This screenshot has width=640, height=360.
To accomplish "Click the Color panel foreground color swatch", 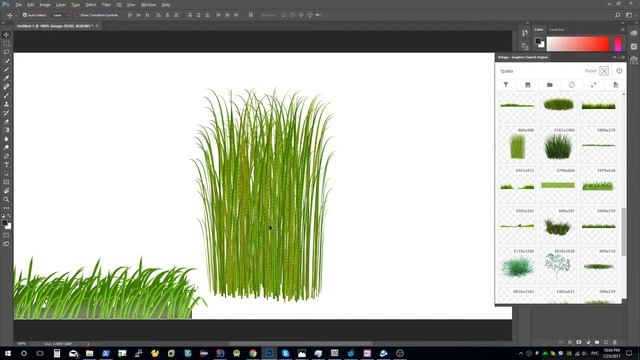I will click(x=538, y=41).
